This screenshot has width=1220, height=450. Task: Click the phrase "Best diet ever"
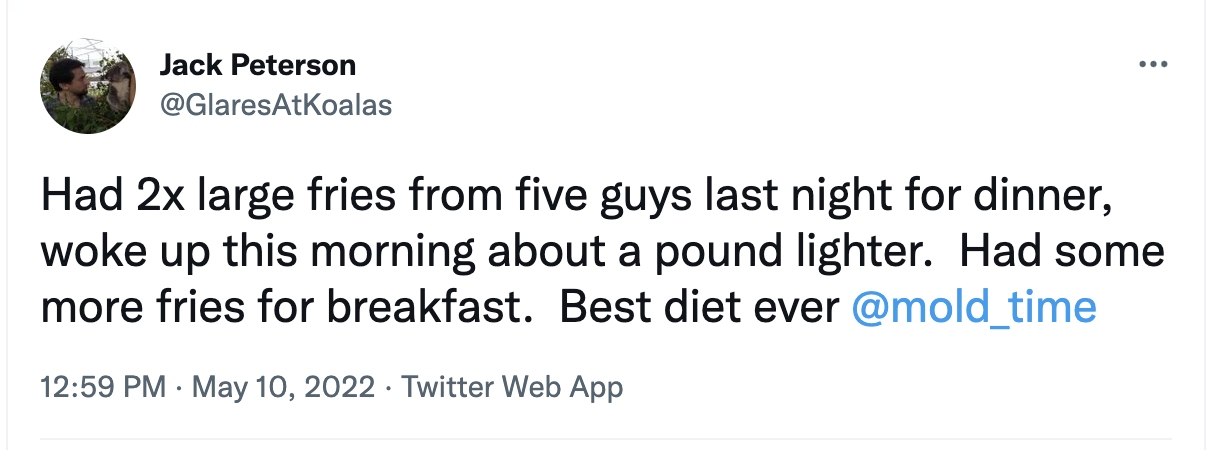pos(698,307)
